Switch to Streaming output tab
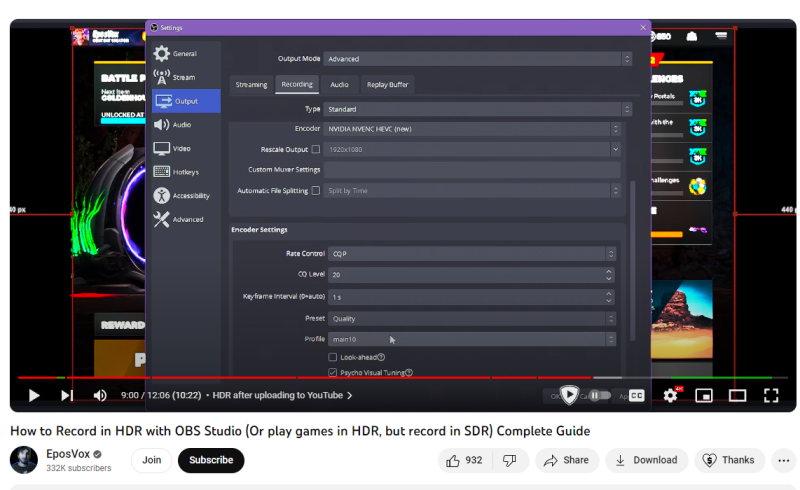 tap(251, 85)
